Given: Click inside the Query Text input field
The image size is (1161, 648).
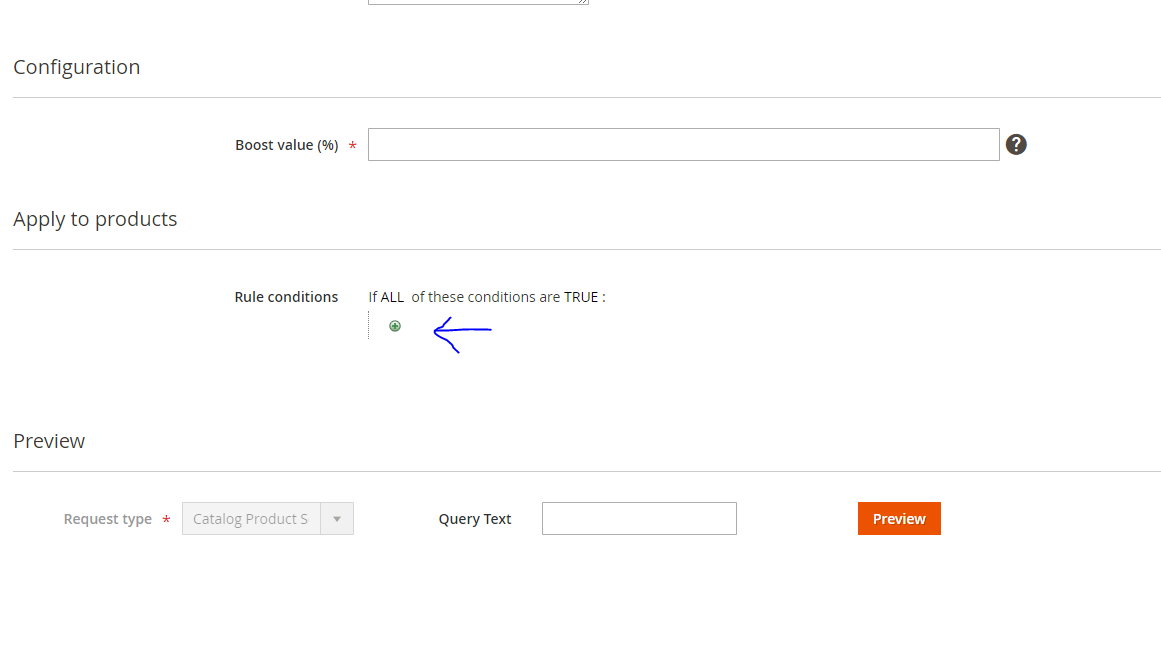Looking at the screenshot, I should [639, 518].
